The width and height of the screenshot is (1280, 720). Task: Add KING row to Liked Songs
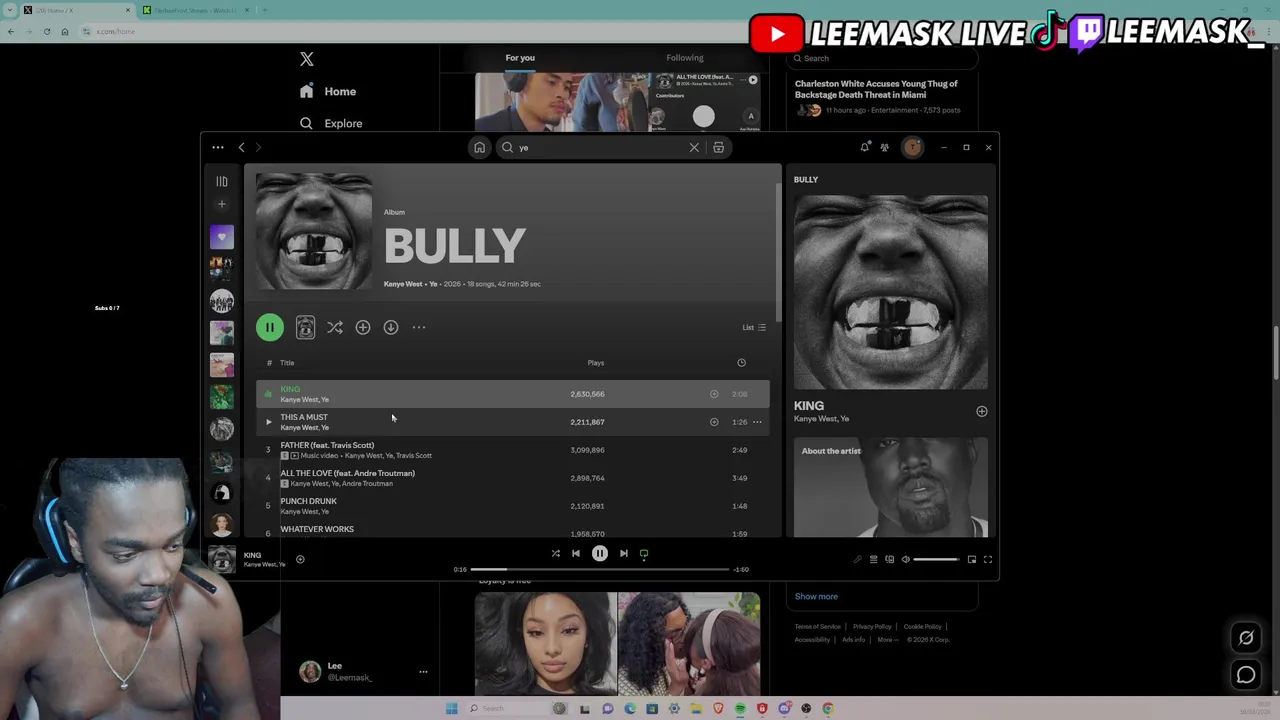point(714,394)
